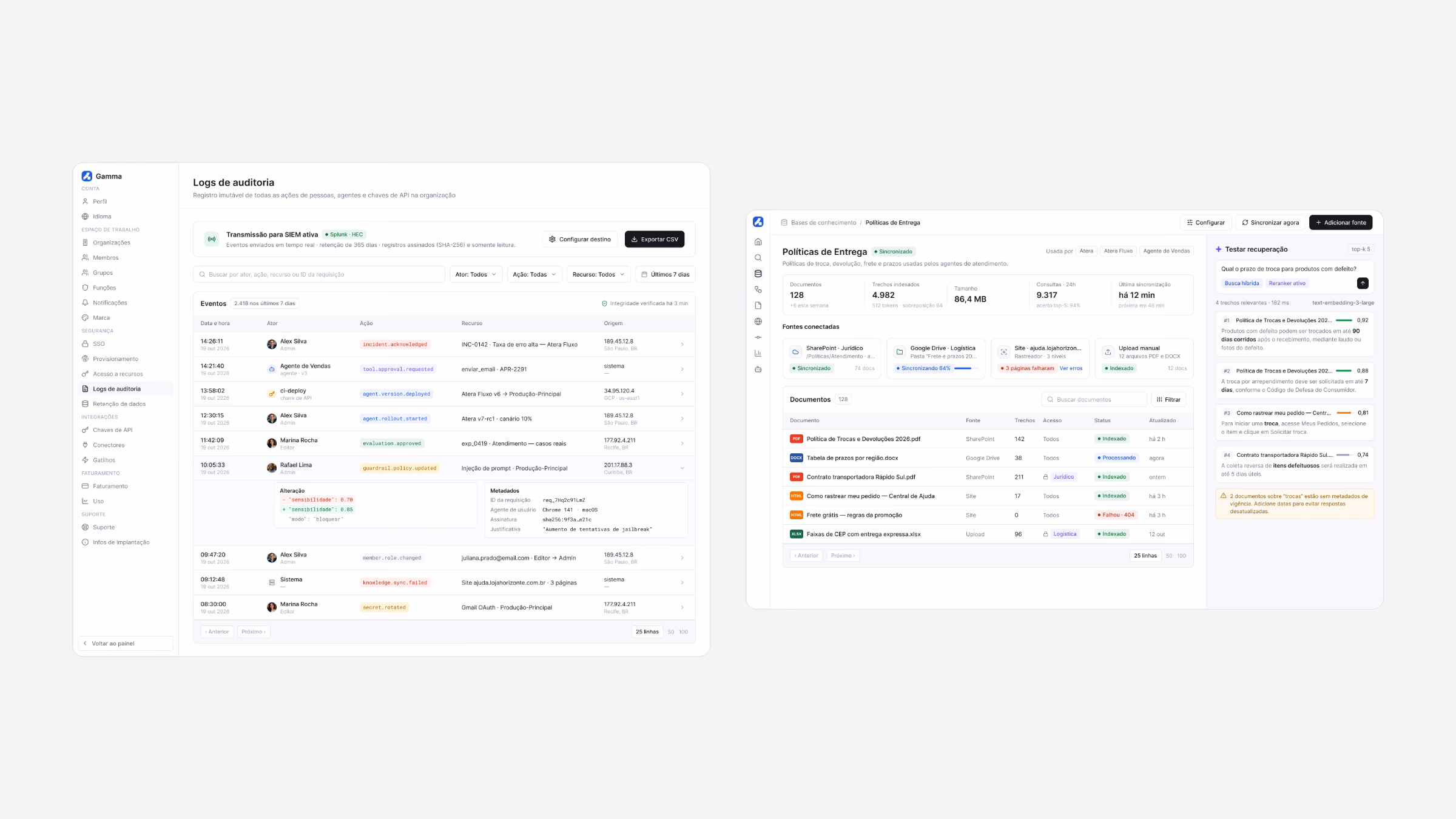Collapse the expanded guardrail.policy.updated event row
This screenshot has width=1456, height=819.
pyautogui.click(x=682, y=468)
